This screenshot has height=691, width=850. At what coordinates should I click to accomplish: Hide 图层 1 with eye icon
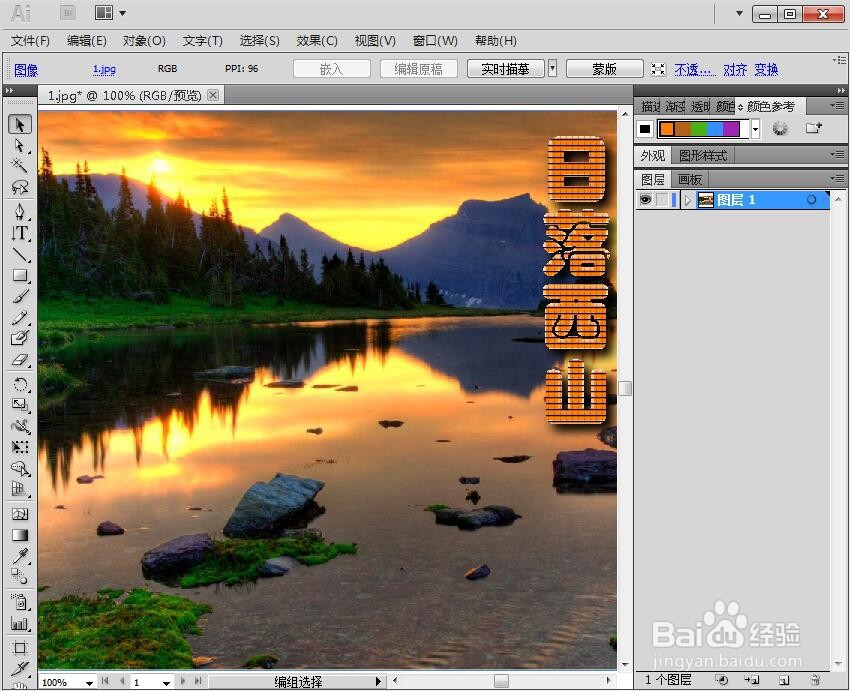(x=645, y=200)
